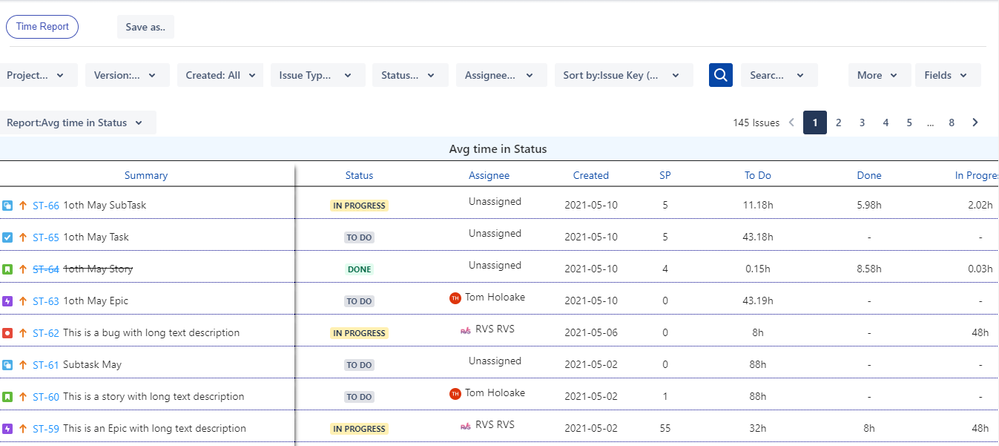999x446 pixels.
Task: Click the blue search magnifier icon
Action: [721, 75]
